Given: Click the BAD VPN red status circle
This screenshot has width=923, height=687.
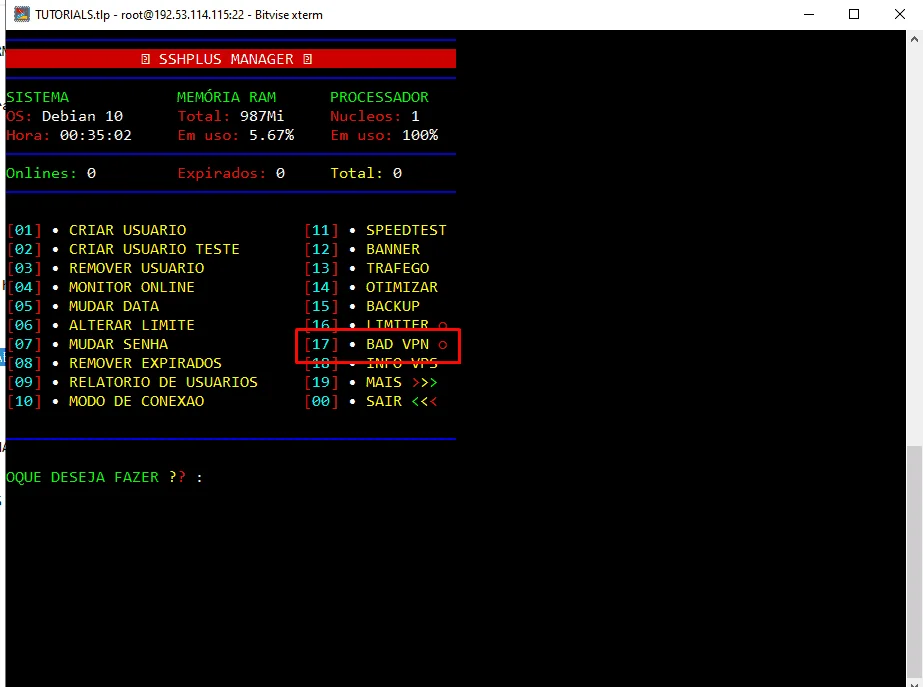Looking at the screenshot, I should point(443,344).
